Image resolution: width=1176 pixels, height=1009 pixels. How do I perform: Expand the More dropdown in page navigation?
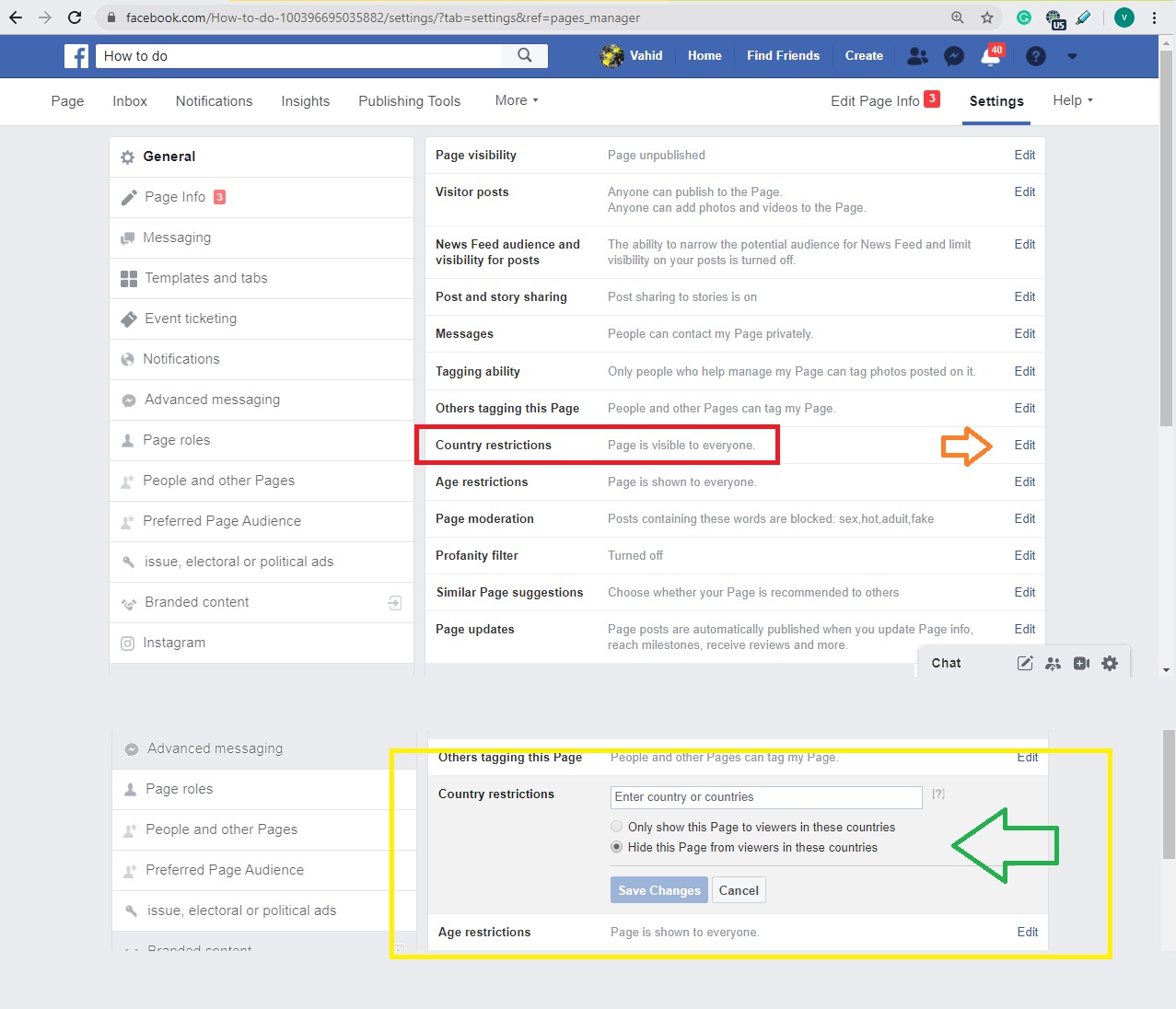(x=517, y=100)
